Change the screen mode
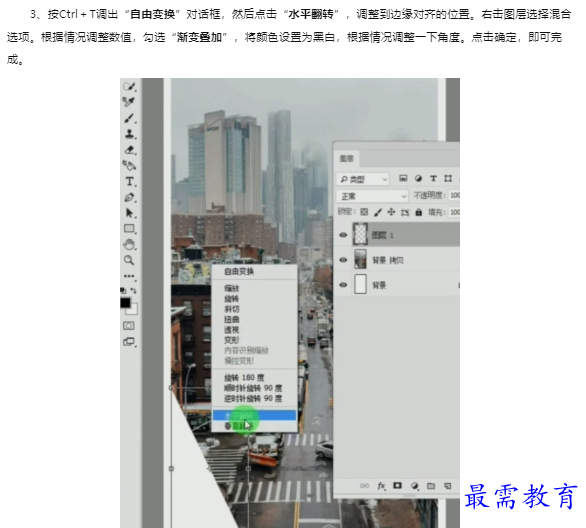 coord(129,342)
